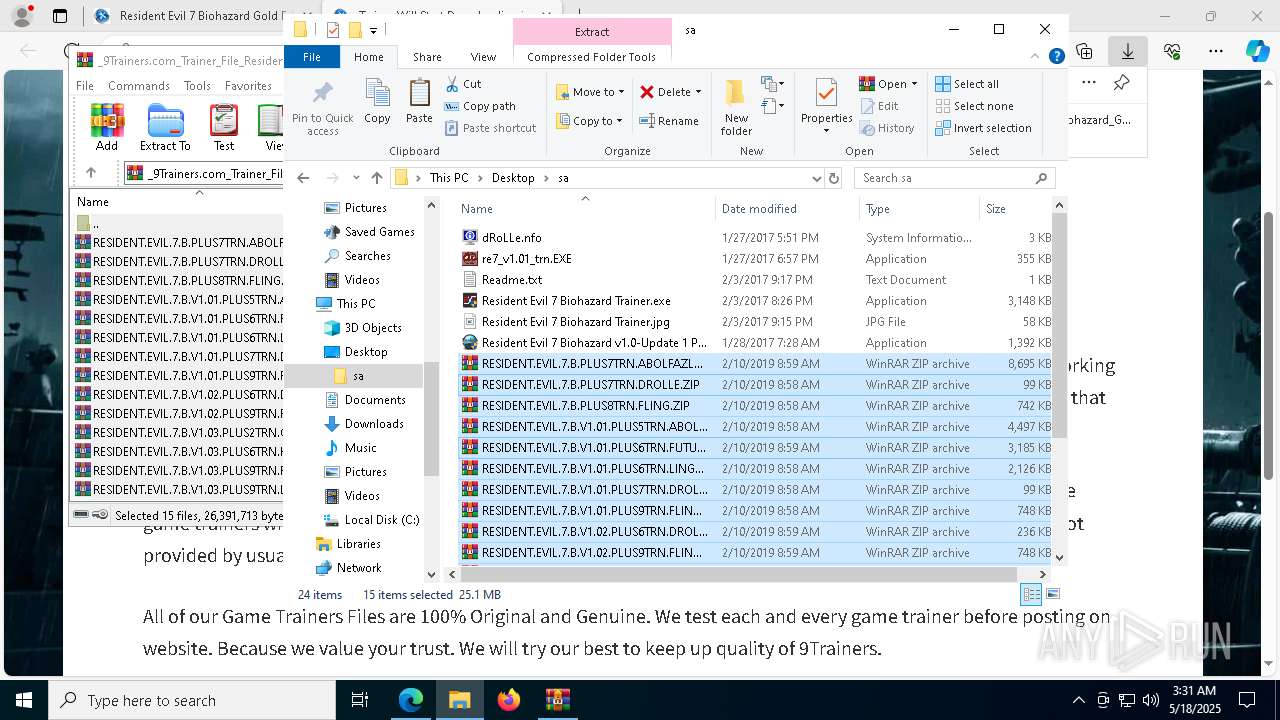Select the dRoLLe.nfo file

tap(511, 238)
